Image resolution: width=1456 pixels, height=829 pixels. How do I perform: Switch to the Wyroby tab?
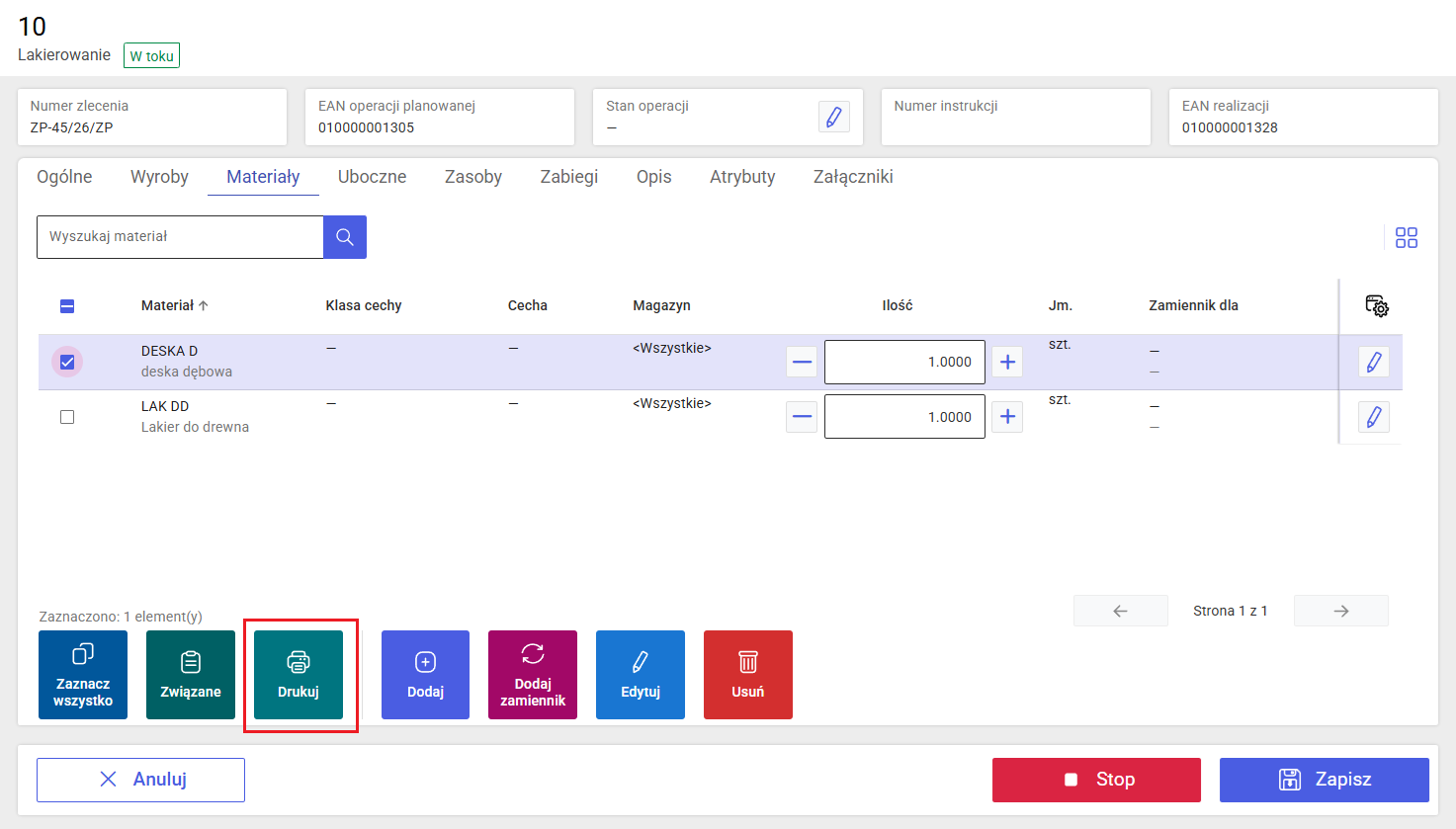coord(159,177)
